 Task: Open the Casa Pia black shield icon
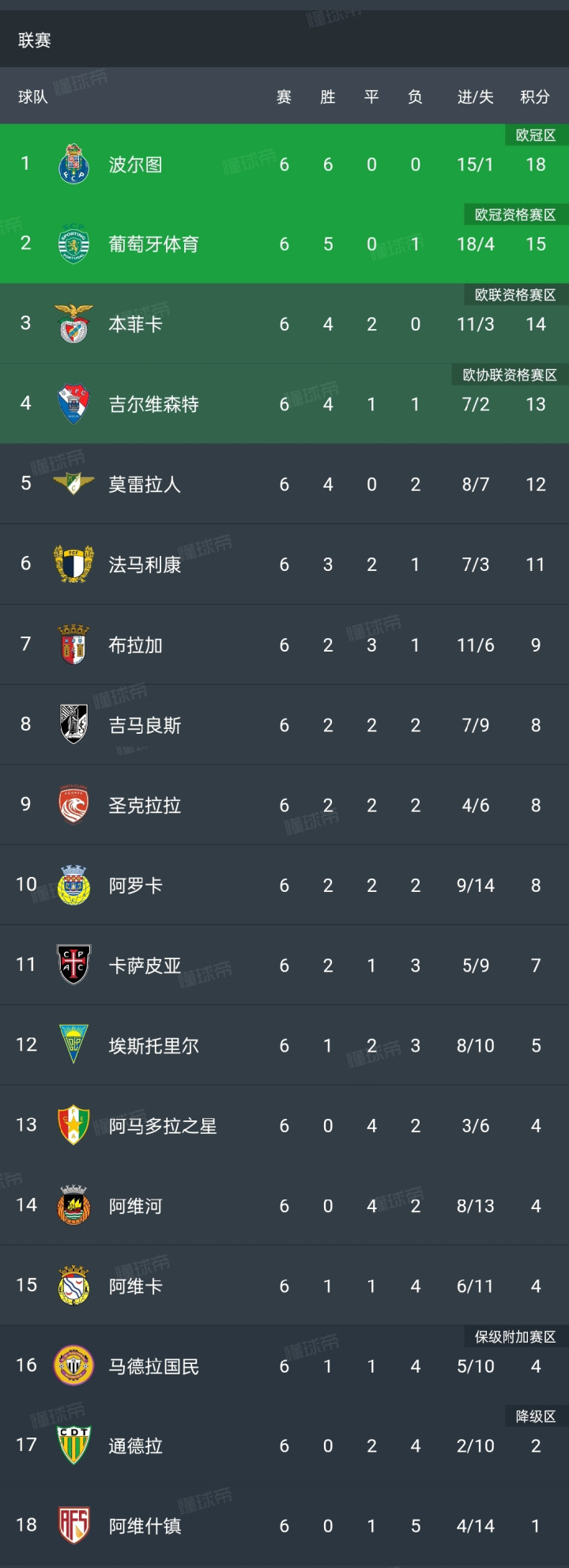73,965
